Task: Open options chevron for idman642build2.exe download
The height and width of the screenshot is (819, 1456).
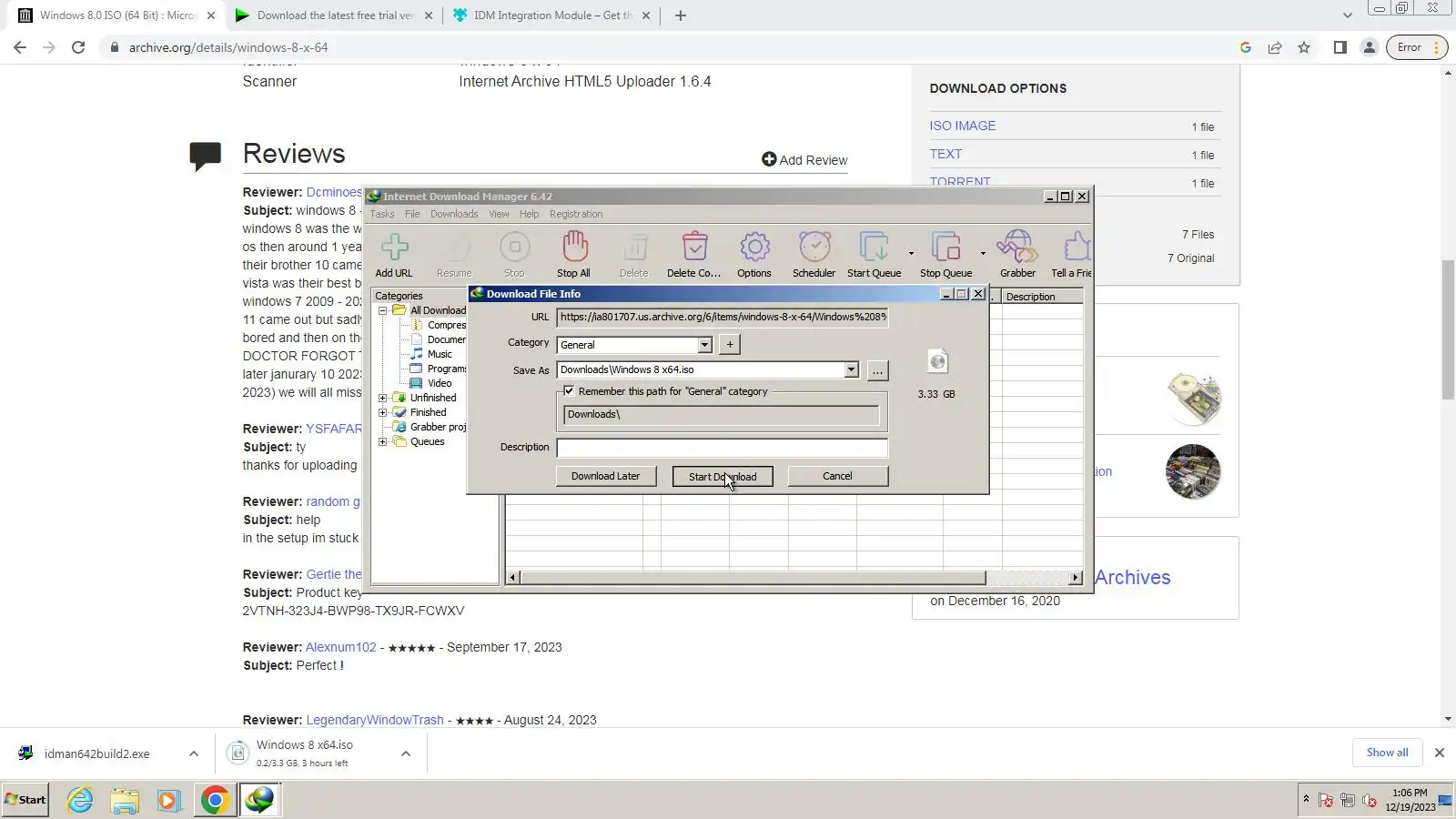Action: click(194, 753)
